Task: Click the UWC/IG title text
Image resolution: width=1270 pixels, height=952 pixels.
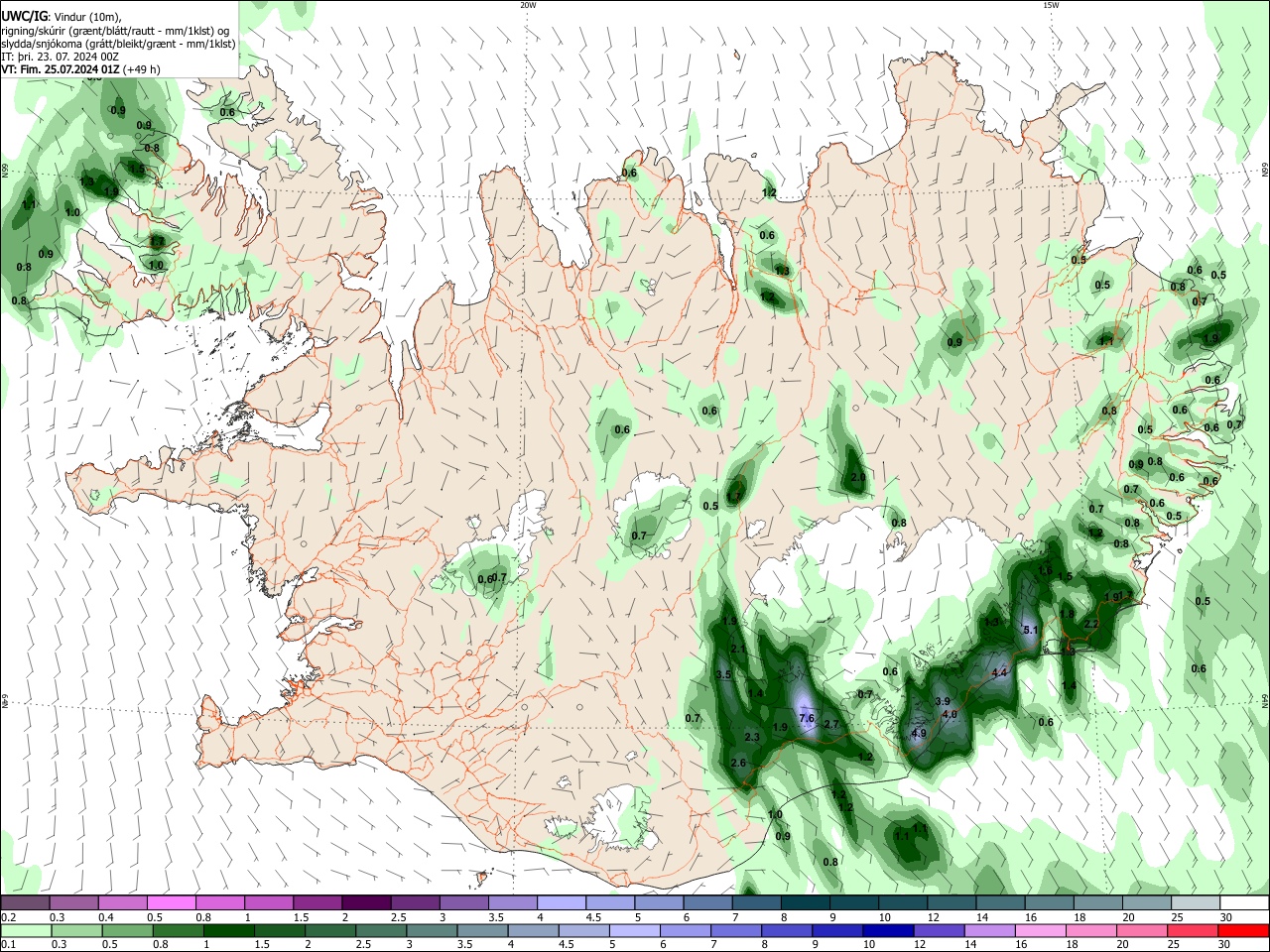Action: [24, 17]
